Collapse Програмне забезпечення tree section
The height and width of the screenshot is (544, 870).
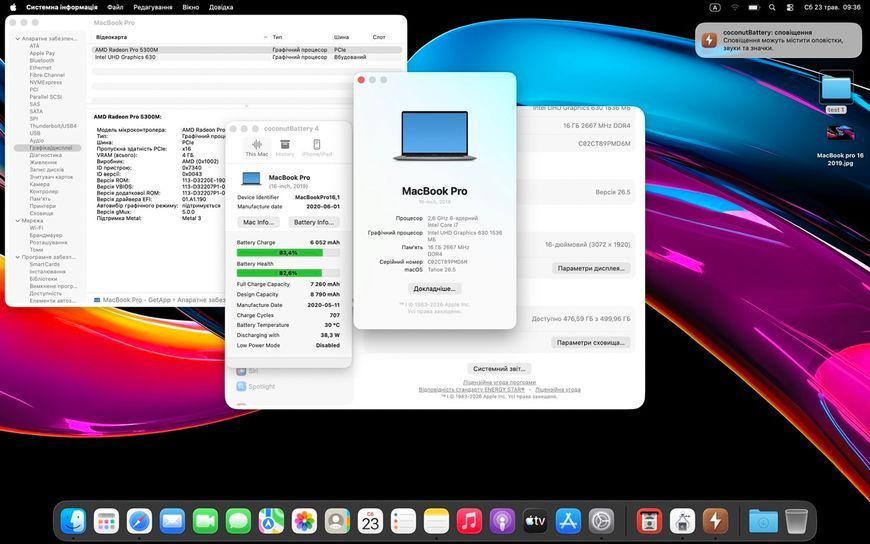(x=18, y=258)
